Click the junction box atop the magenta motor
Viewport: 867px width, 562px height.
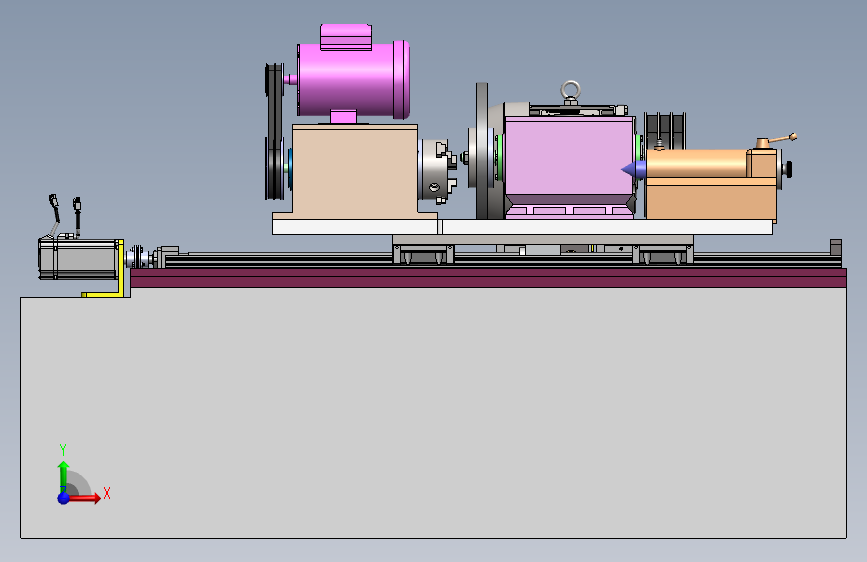(x=346, y=37)
